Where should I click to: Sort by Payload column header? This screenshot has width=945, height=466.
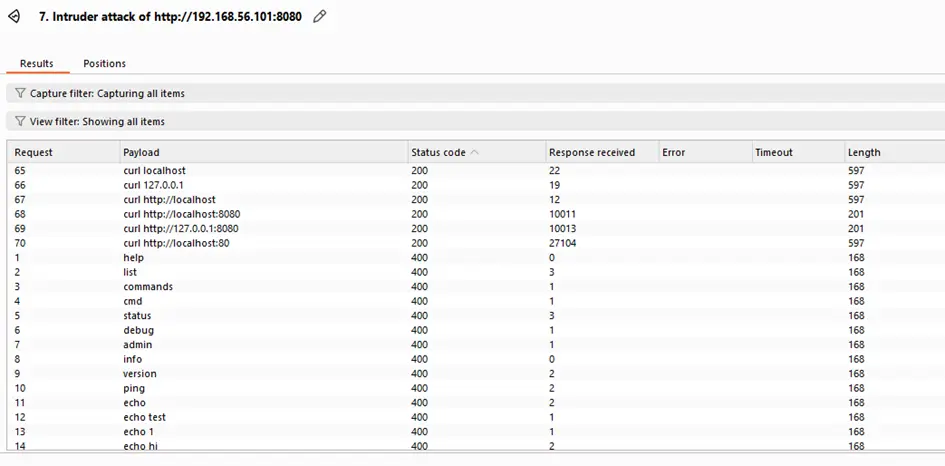(264, 153)
